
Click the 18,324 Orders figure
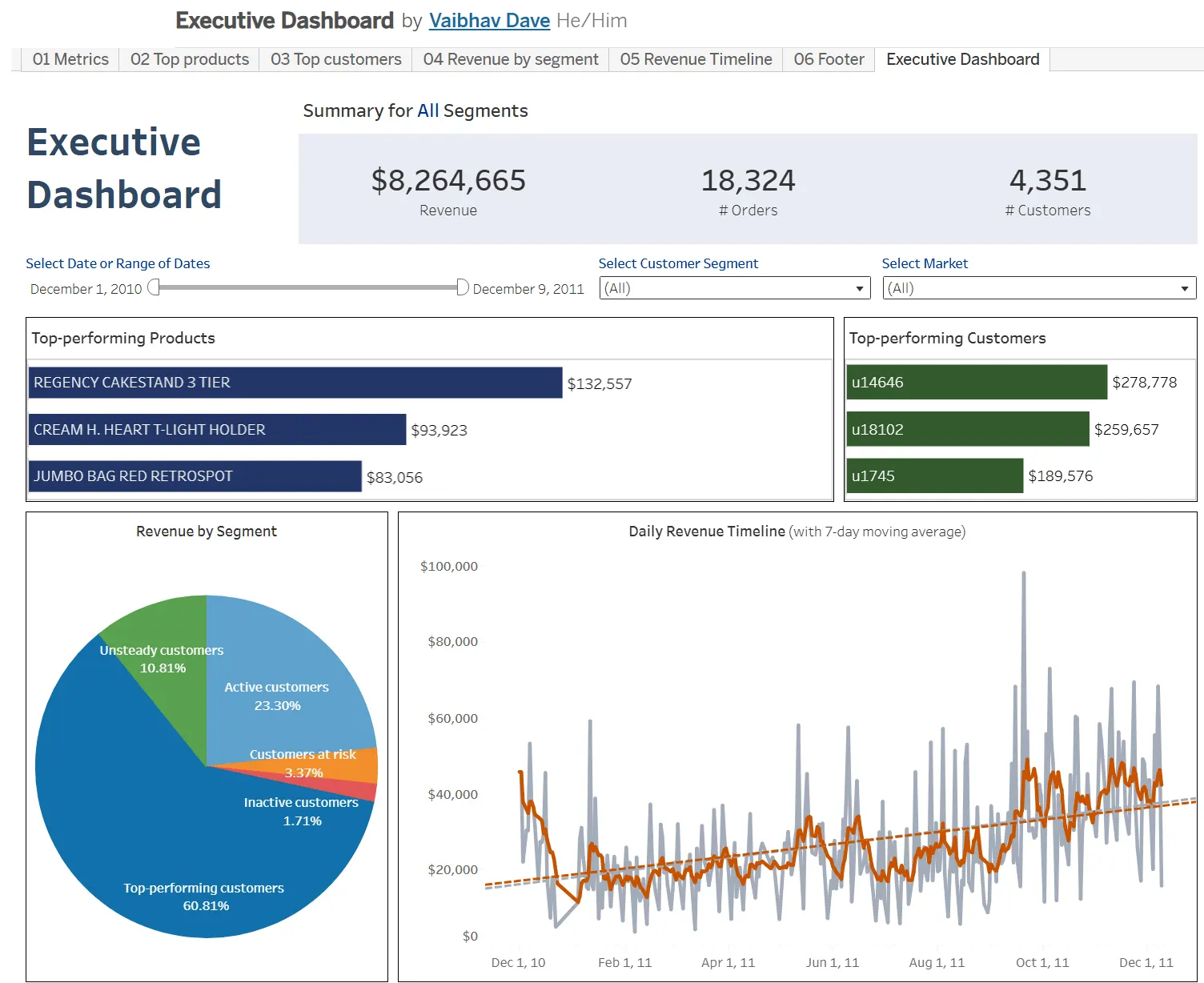748,181
